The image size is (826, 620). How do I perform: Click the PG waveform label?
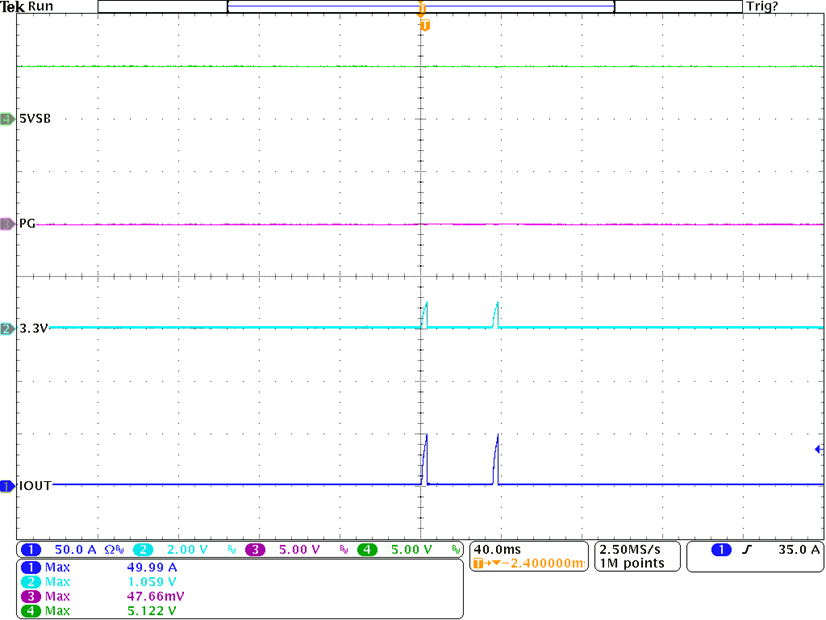27,223
